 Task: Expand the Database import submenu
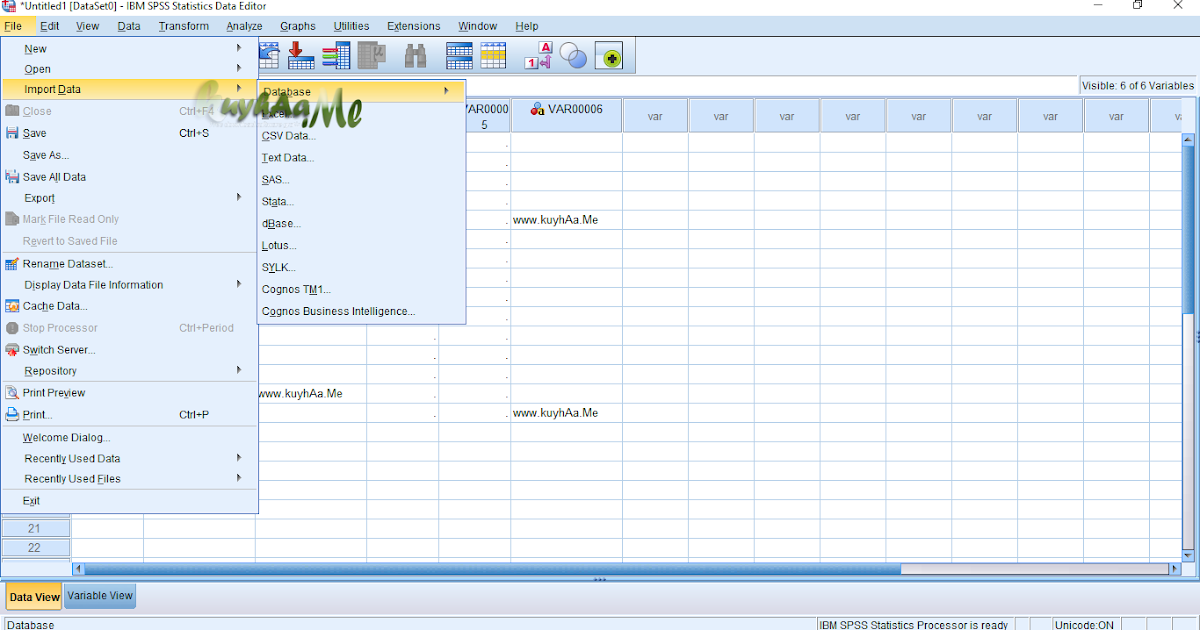(x=361, y=91)
